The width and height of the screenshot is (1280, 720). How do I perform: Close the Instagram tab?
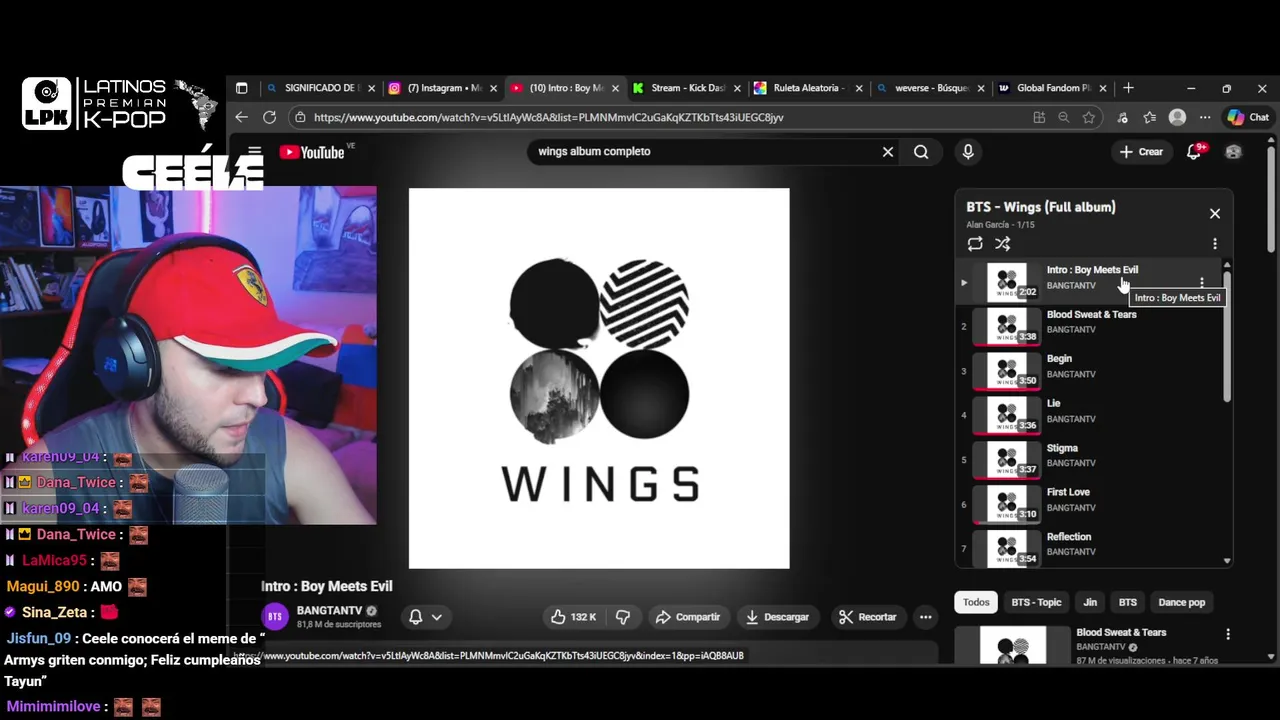coord(493,88)
